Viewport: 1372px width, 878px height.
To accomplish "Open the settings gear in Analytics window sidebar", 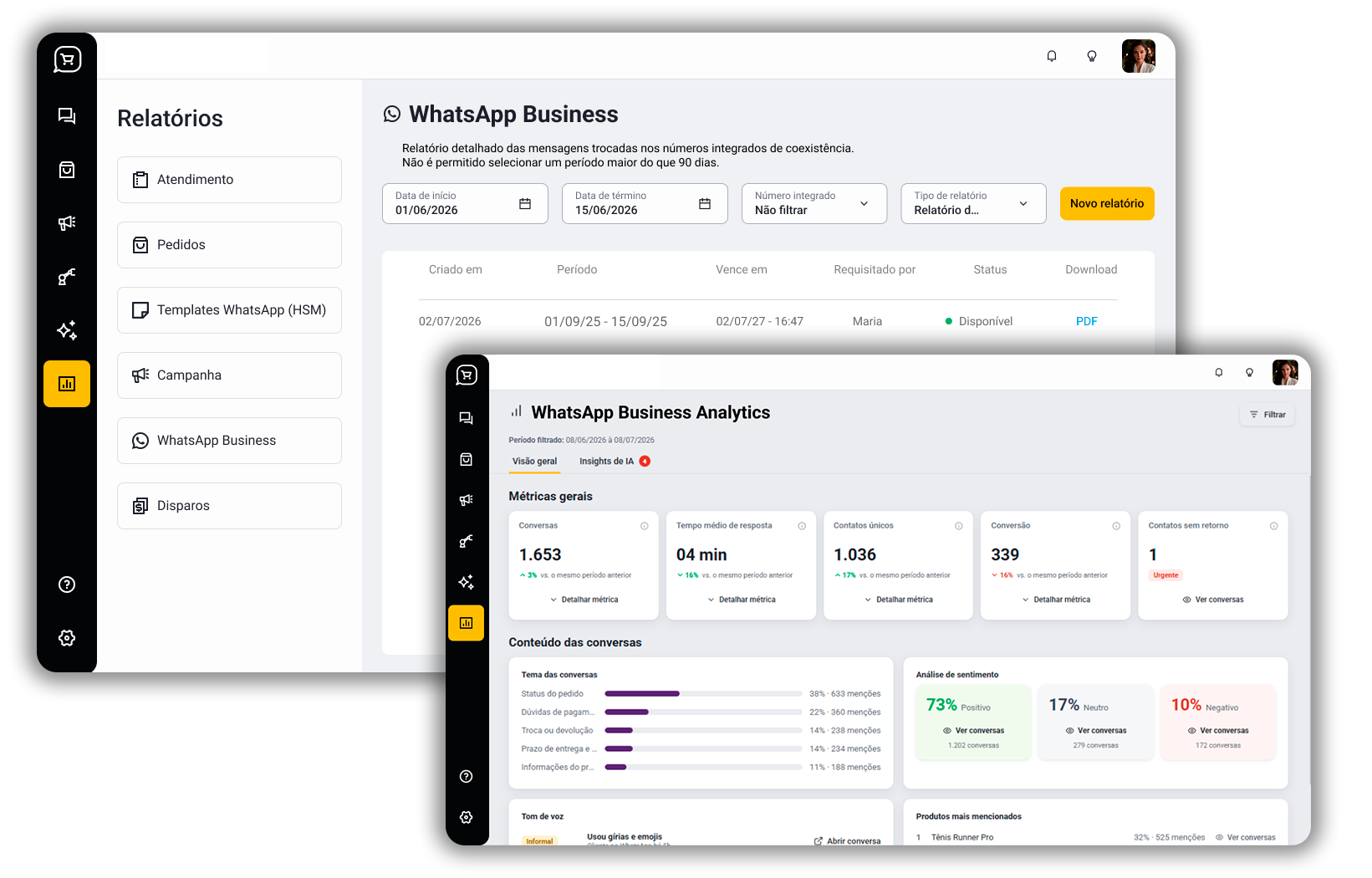I will pos(467,817).
